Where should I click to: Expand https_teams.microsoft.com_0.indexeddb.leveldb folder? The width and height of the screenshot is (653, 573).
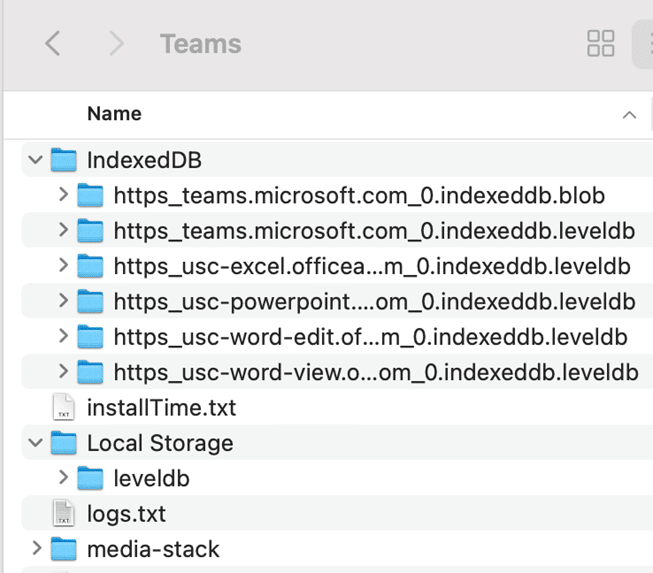pyautogui.click(x=64, y=230)
